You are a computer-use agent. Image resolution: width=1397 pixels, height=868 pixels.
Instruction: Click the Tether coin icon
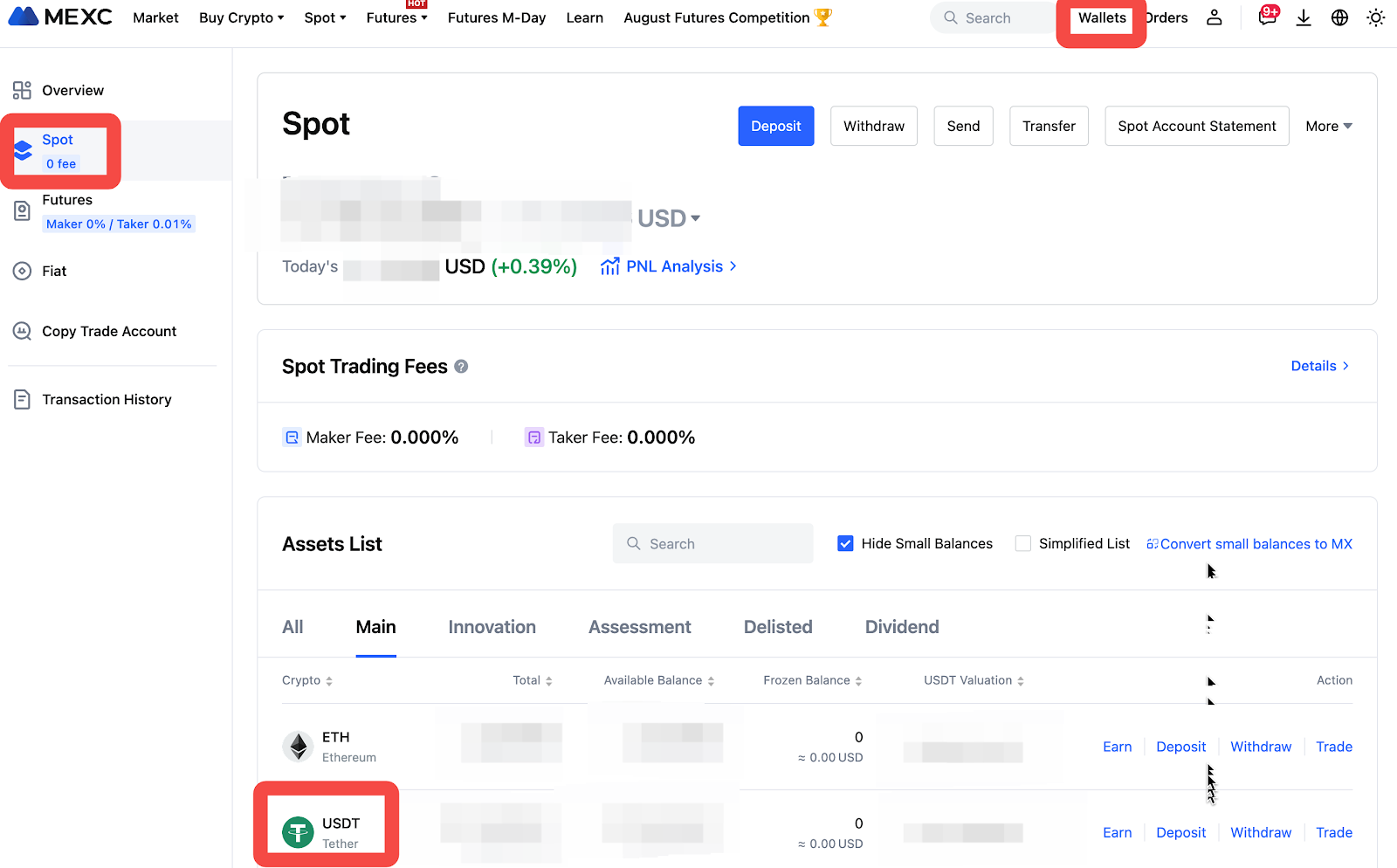tap(298, 832)
